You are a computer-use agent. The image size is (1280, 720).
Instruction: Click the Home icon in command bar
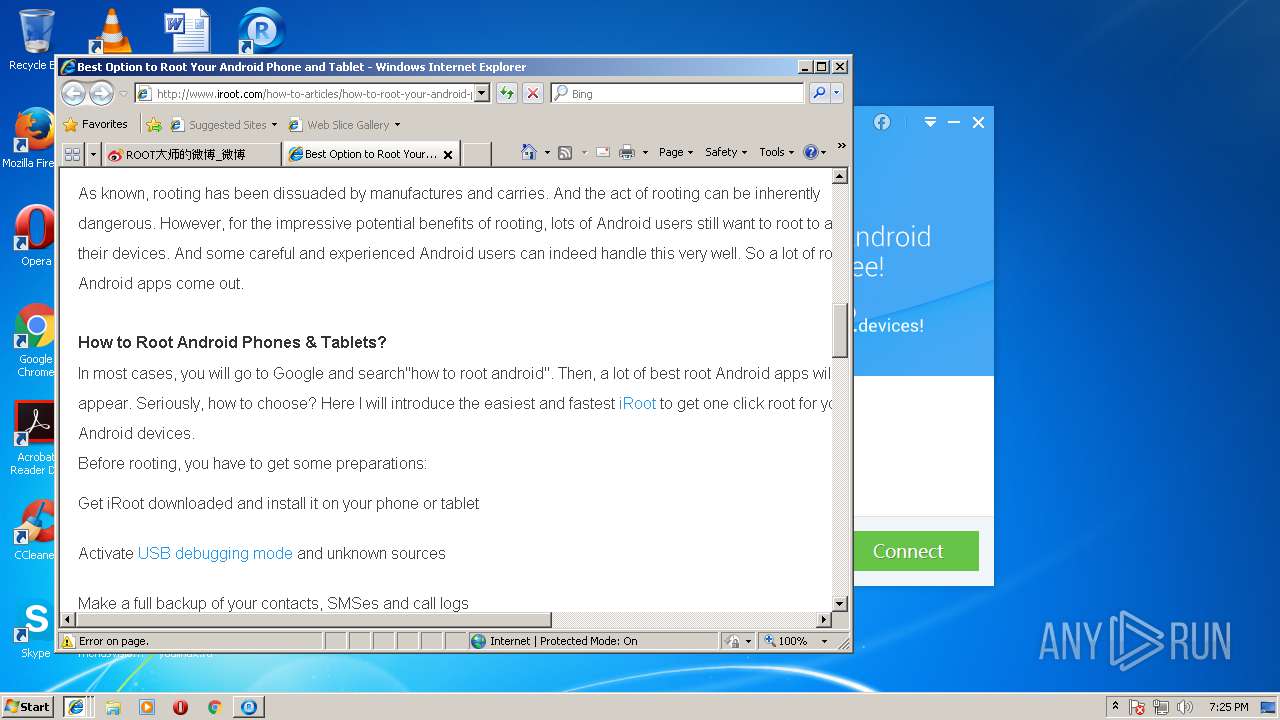point(529,152)
